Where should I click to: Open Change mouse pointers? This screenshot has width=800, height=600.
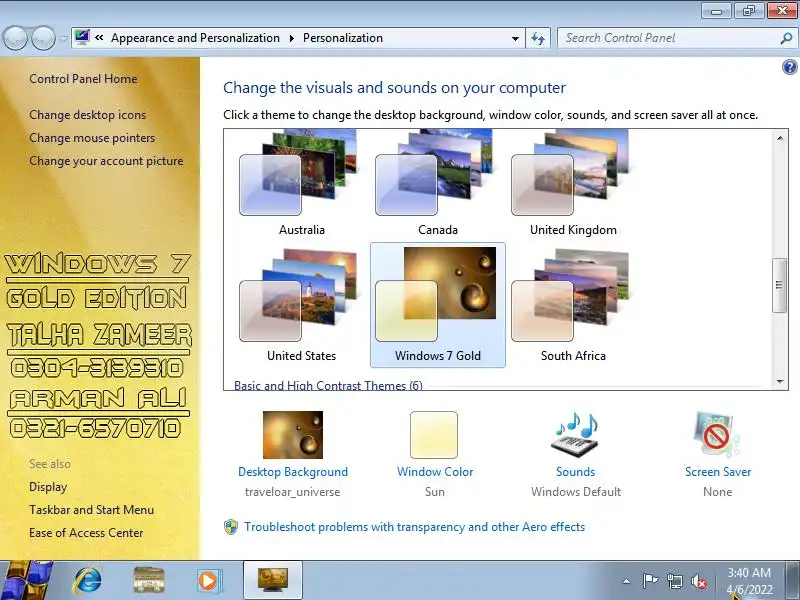(x=92, y=138)
